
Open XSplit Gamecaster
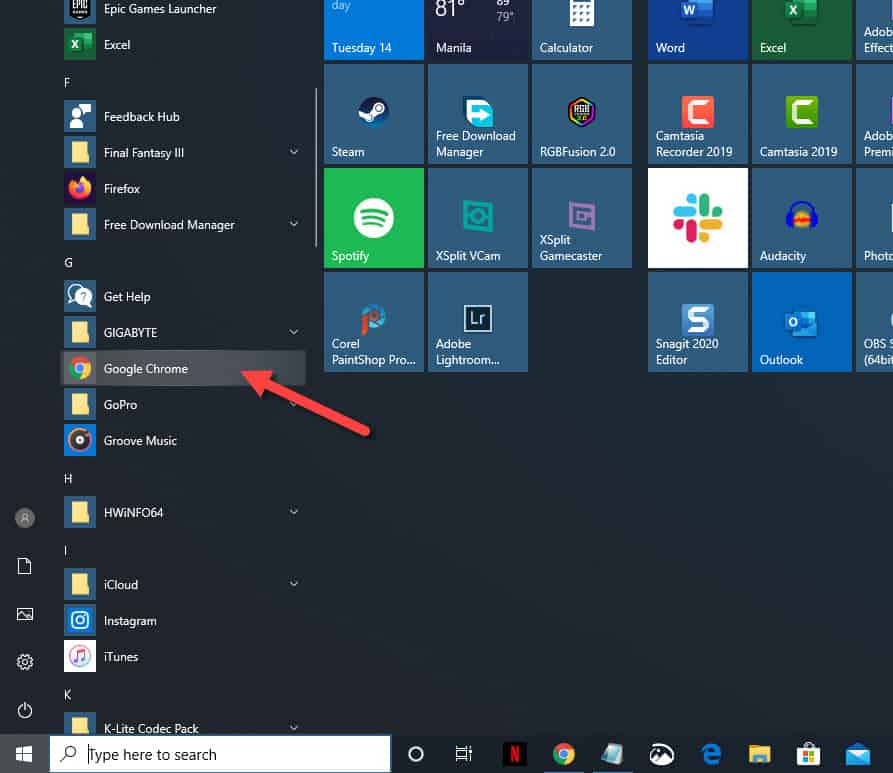(581, 217)
